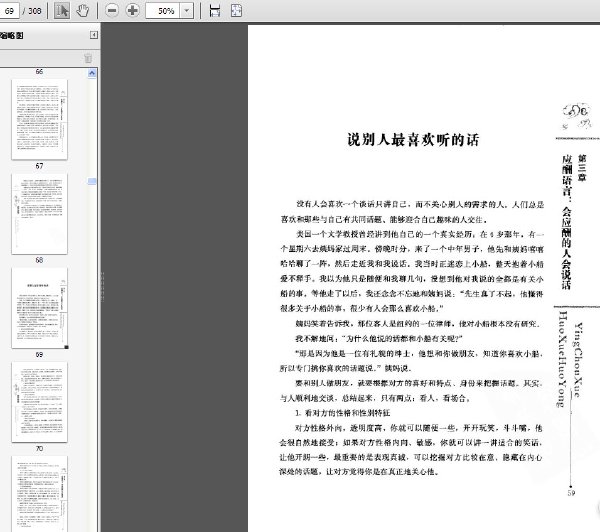Click the fit full page icon

(236, 10)
